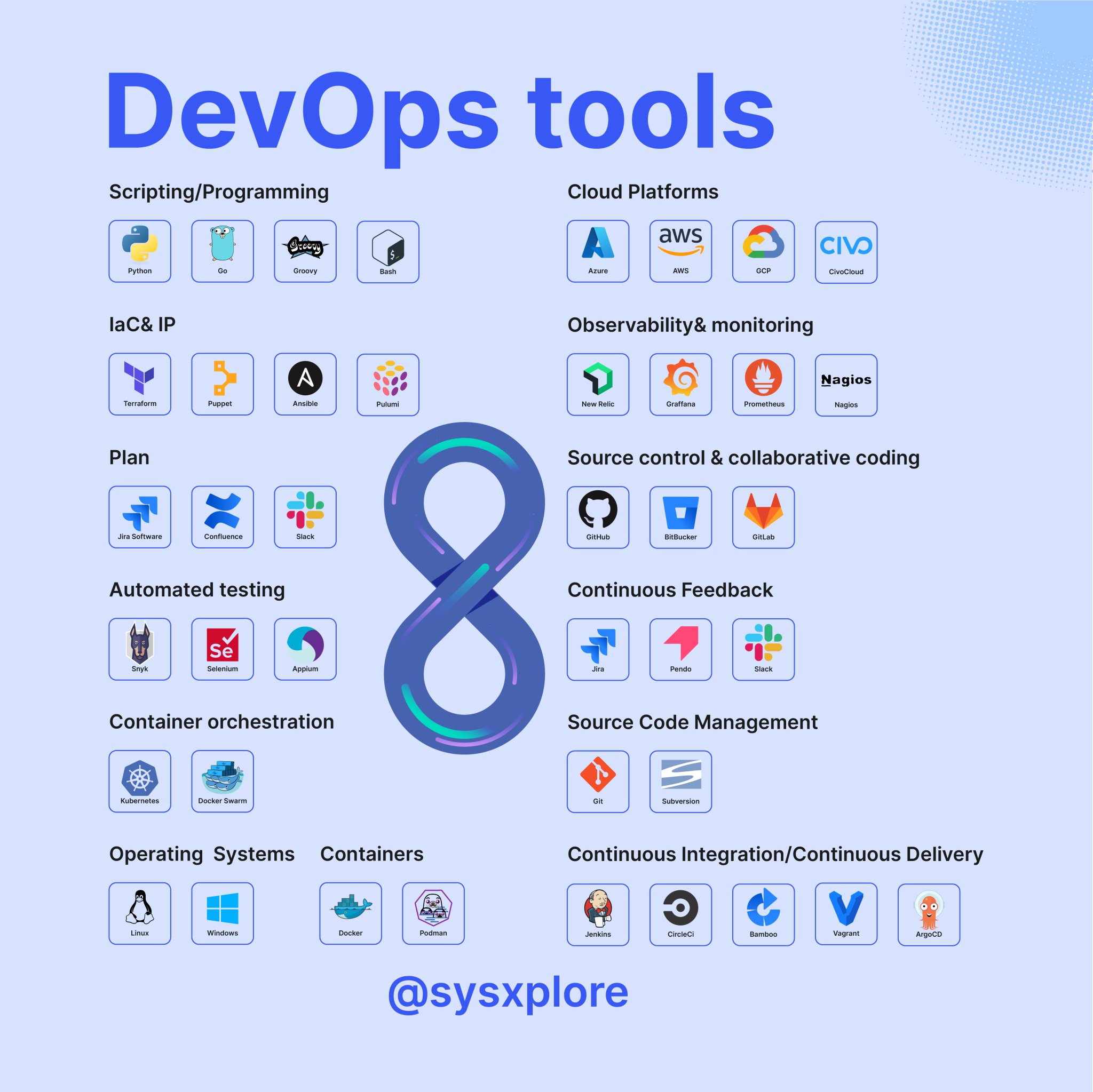Click the Nagios logo tile
Viewport: 1093px width, 1092px height.
pyautogui.click(x=846, y=385)
